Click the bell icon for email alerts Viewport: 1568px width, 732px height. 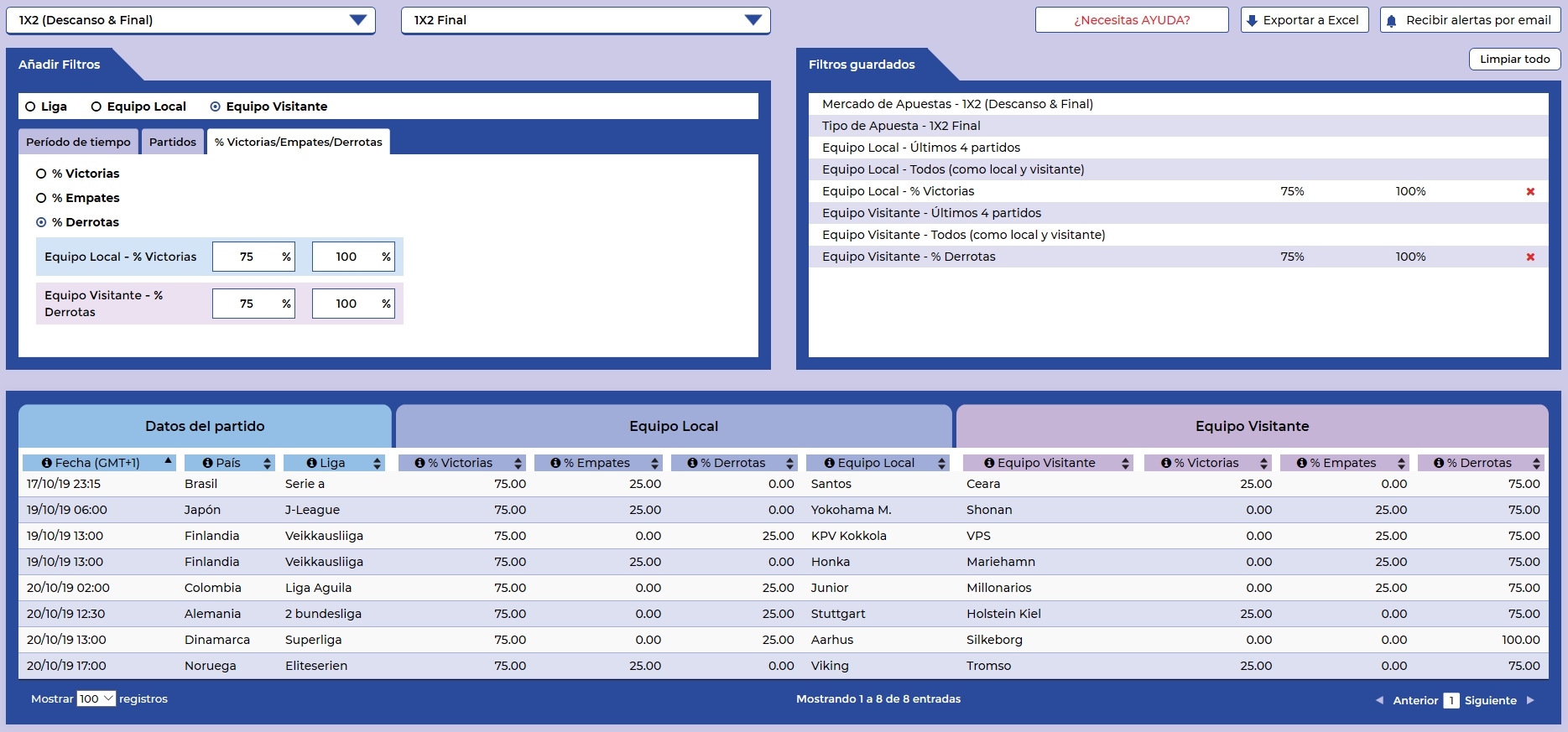click(x=1392, y=21)
